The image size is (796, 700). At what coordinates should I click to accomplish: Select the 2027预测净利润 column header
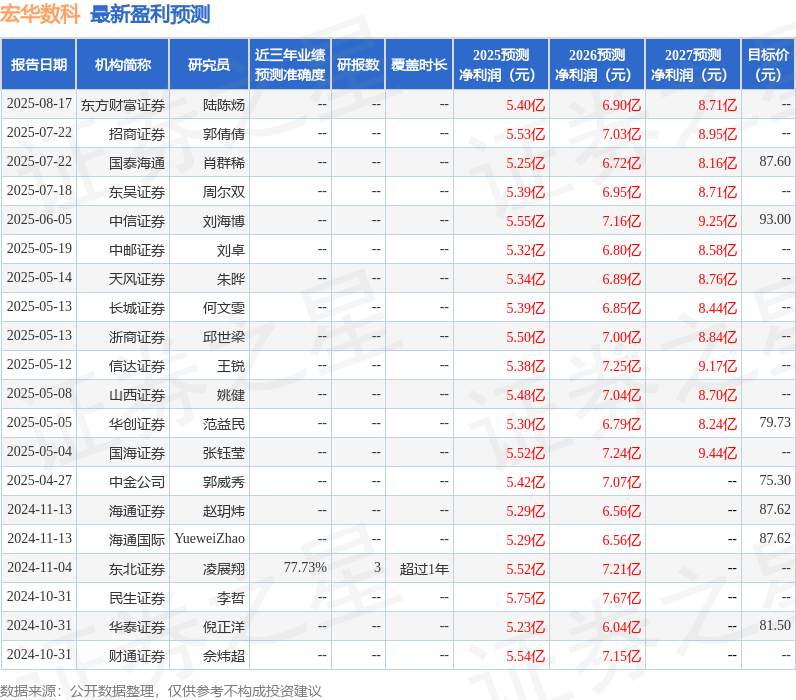click(x=693, y=64)
